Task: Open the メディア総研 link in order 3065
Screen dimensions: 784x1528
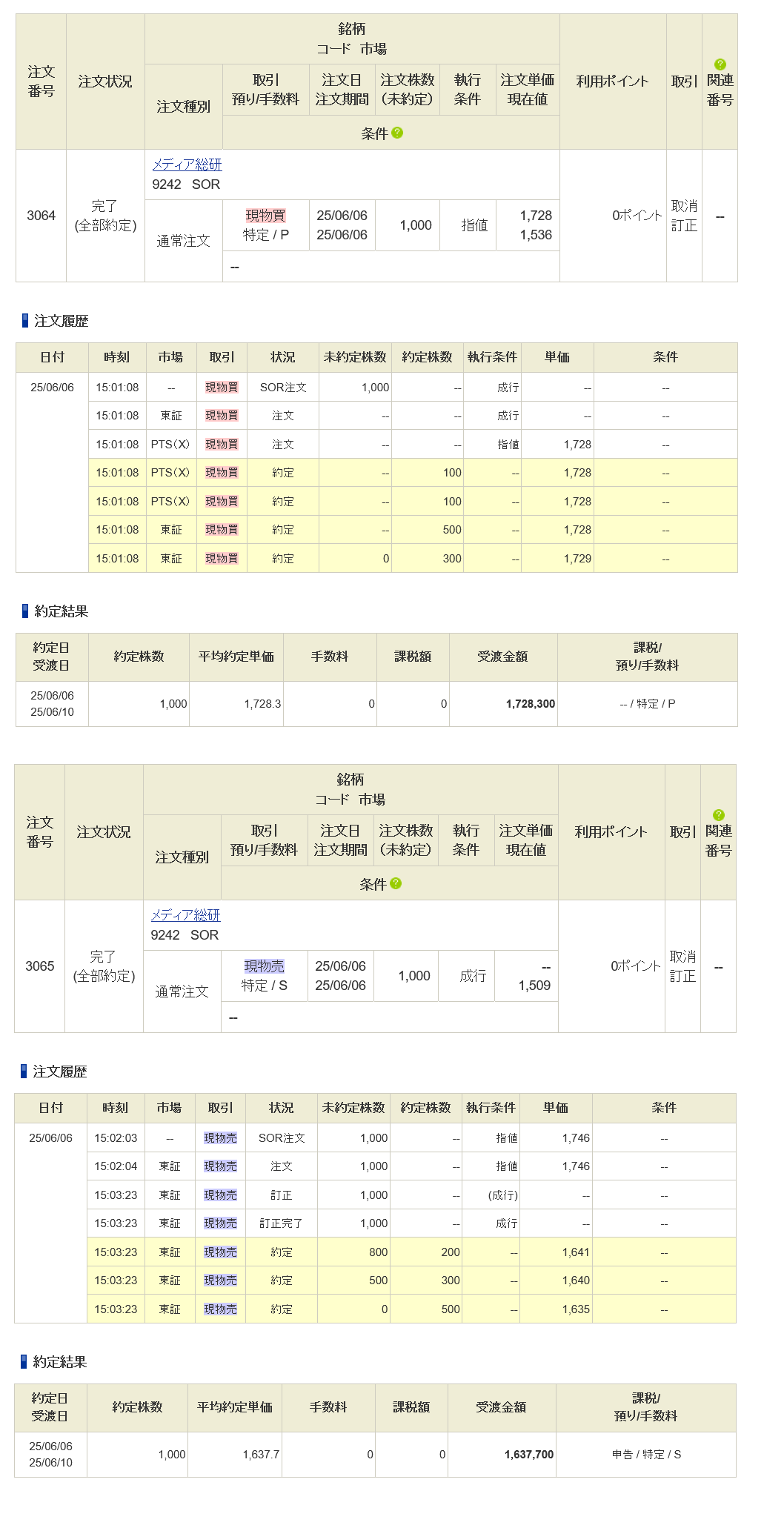Action: click(x=185, y=915)
